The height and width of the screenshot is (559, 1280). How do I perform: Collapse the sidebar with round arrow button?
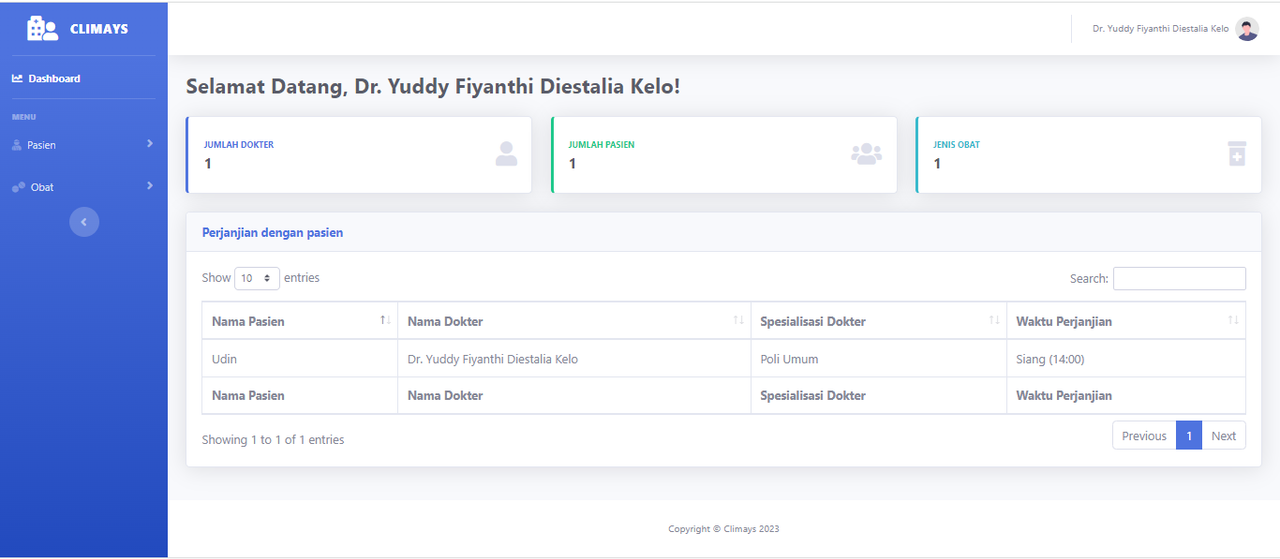point(84,222)
